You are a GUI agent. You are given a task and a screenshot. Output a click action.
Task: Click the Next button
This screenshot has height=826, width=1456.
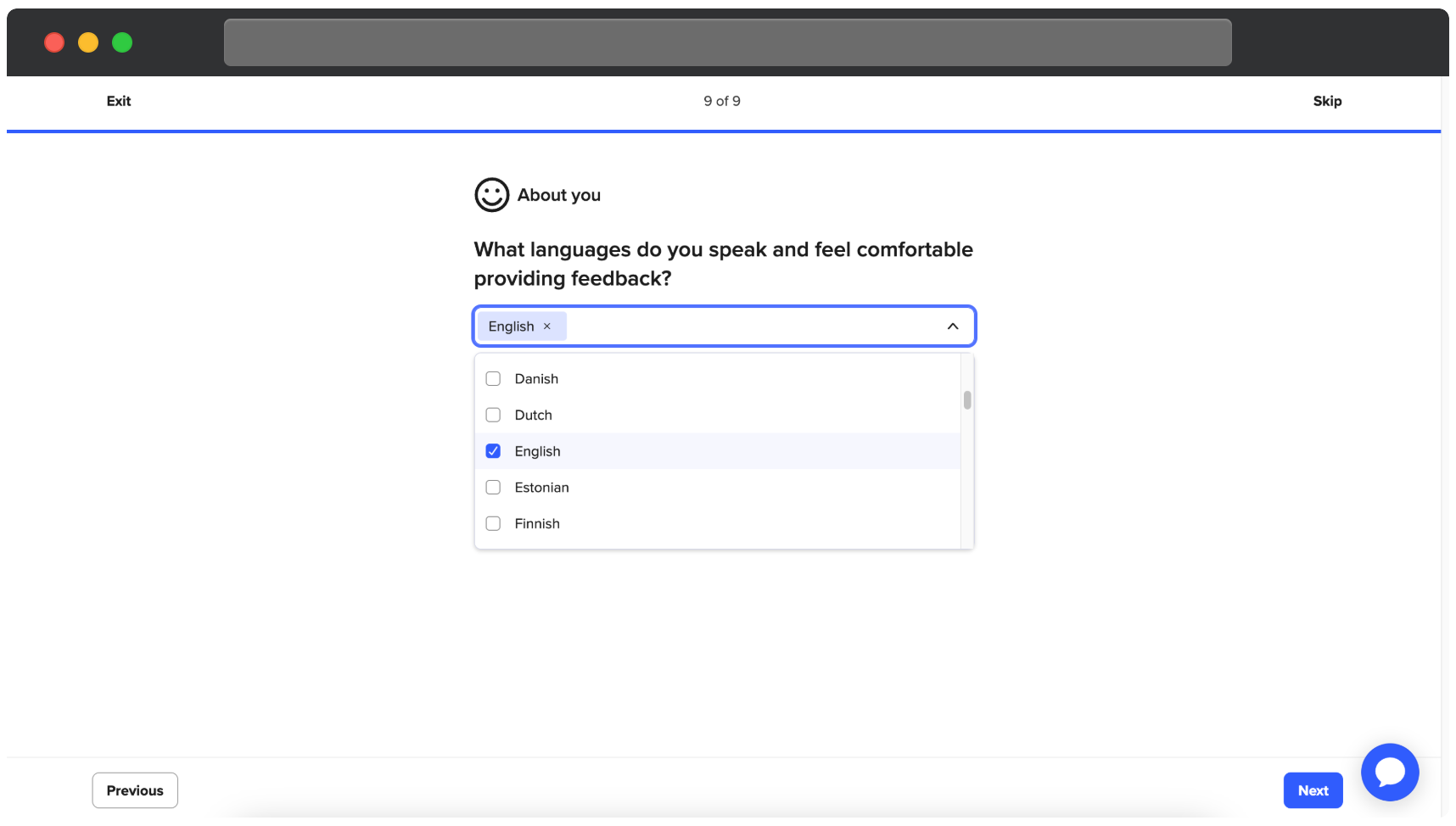click(1313, 790)
